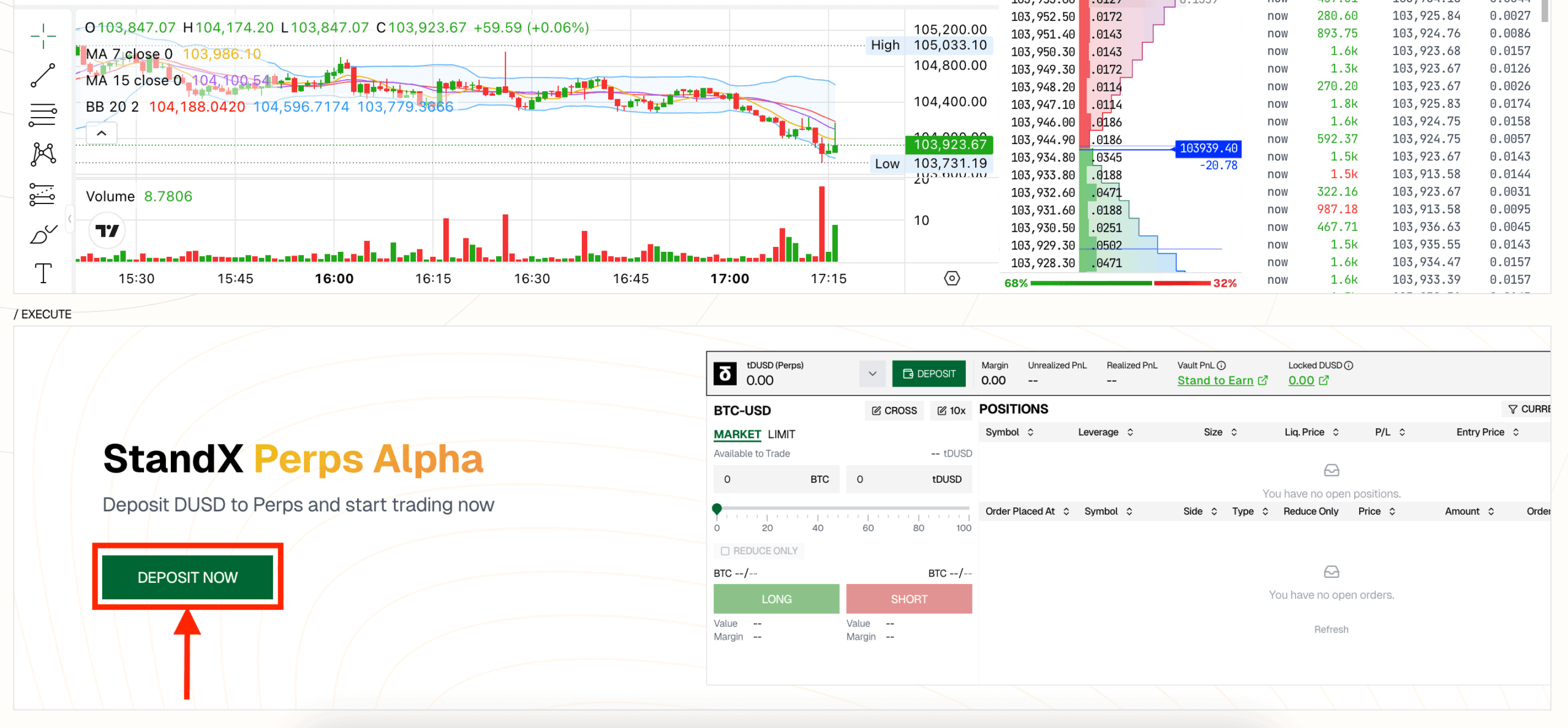Select the brush drawing tool
The image size is (1568, 728).
tap(43, 234)
